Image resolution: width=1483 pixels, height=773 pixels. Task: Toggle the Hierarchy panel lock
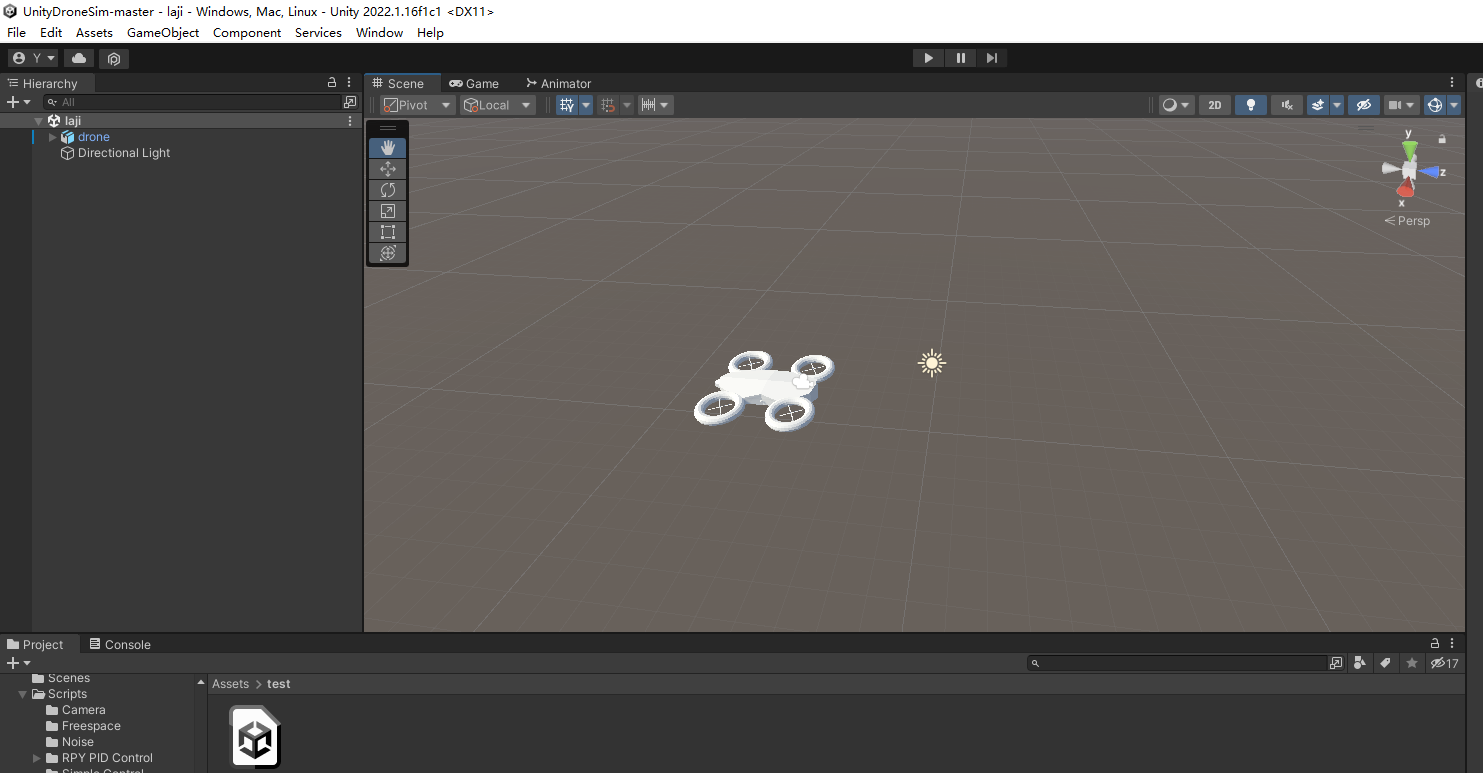[x=332, y=83]
